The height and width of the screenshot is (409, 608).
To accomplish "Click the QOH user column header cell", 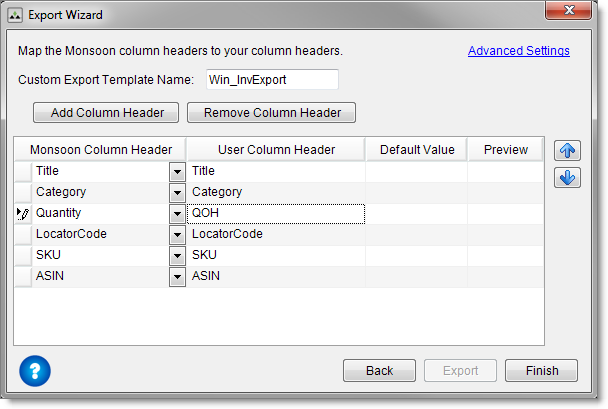I will pyautogui.click(x=275, y=213).
